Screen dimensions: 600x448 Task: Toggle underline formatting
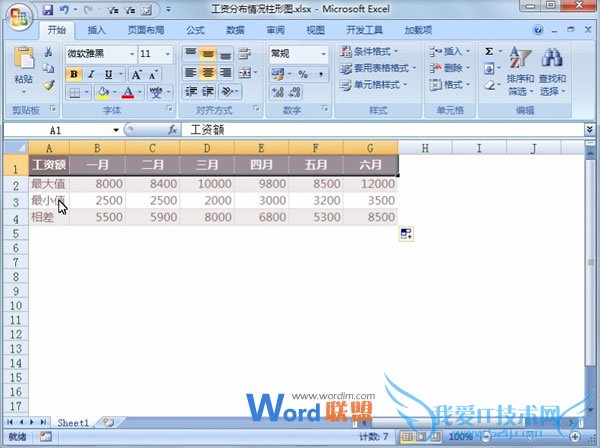108,74
